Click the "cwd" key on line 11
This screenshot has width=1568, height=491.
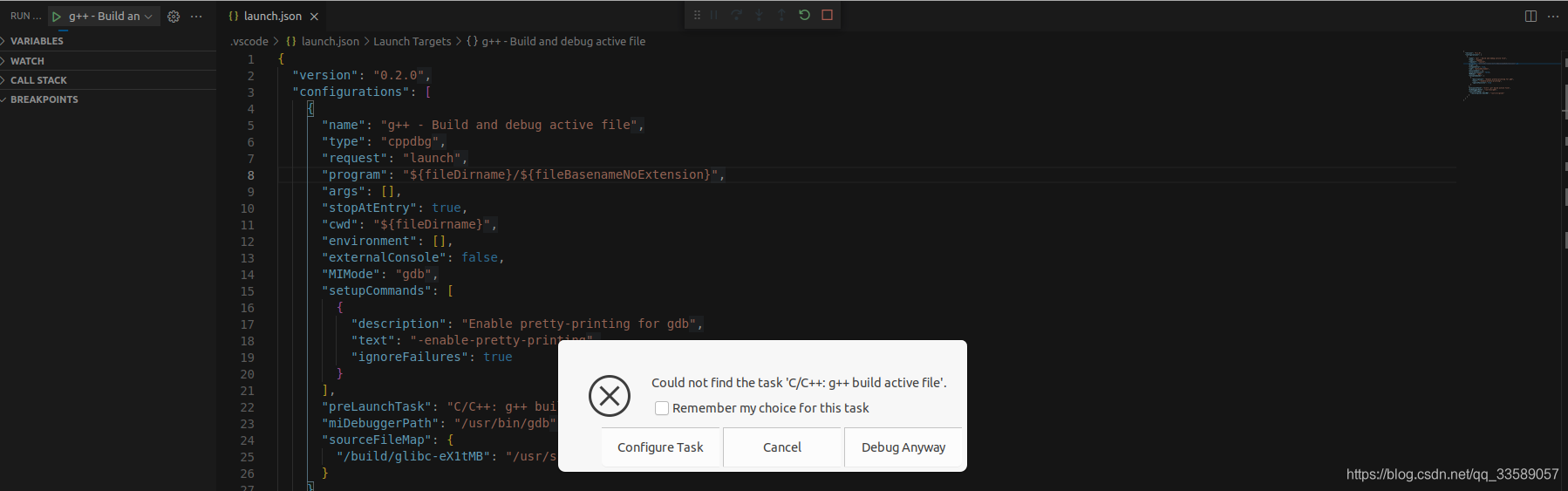click(x=340, y=224)
